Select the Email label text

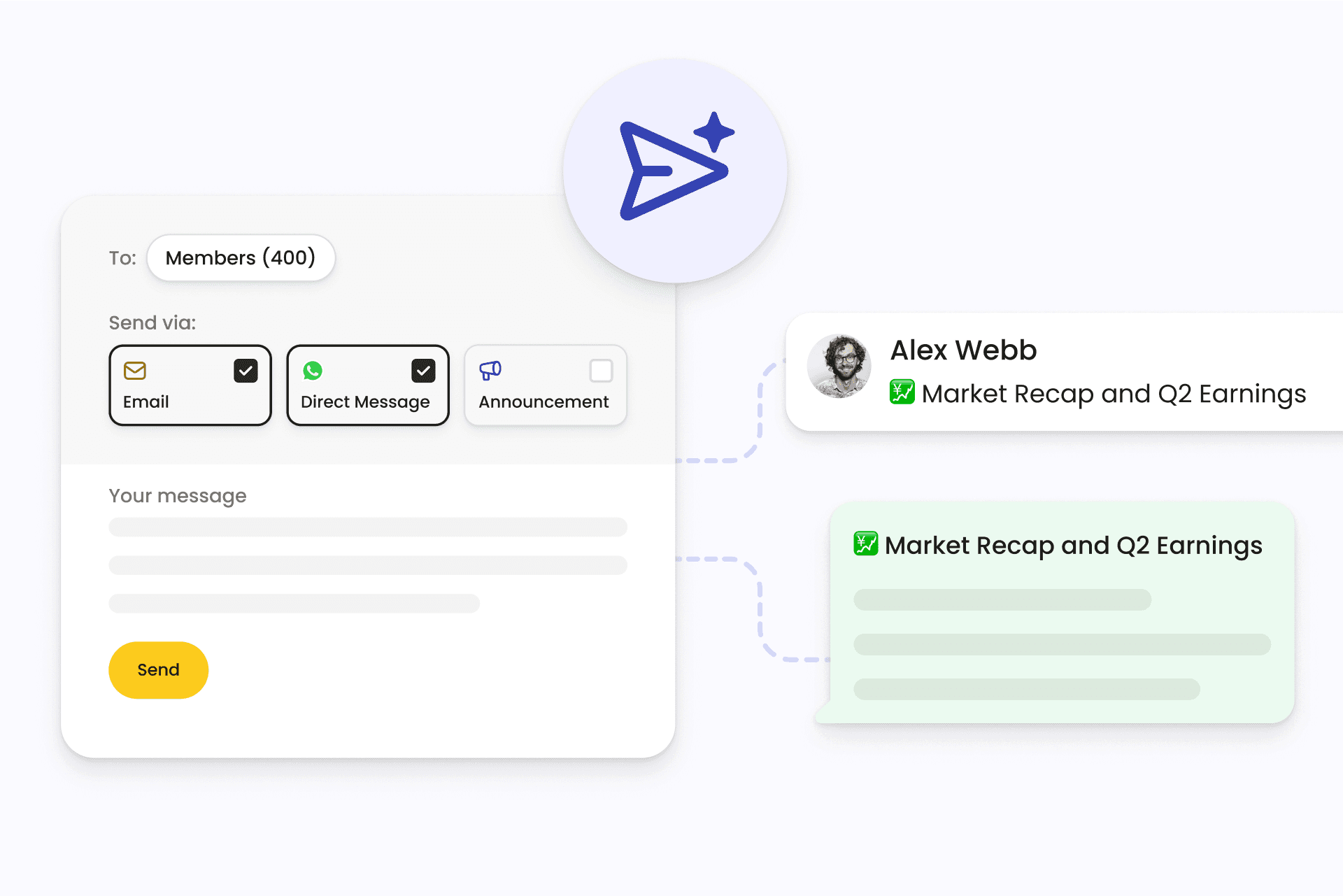tap(145, 402)
